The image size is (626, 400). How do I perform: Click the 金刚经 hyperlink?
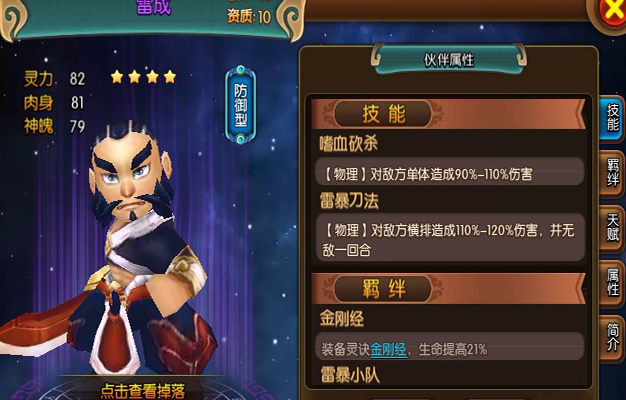pos(388,350)
